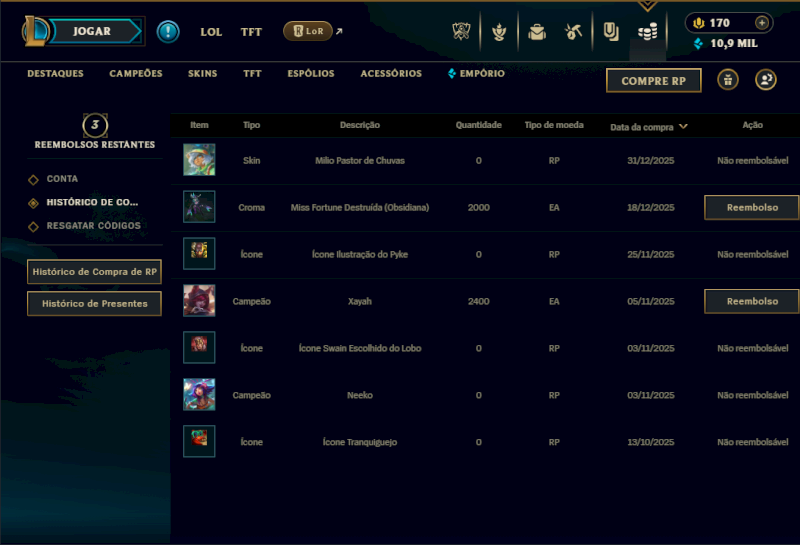This screenshot has height=545, width=800.
Task: Open the blue exclamation alert icon
Action: [x=168, y=32]
